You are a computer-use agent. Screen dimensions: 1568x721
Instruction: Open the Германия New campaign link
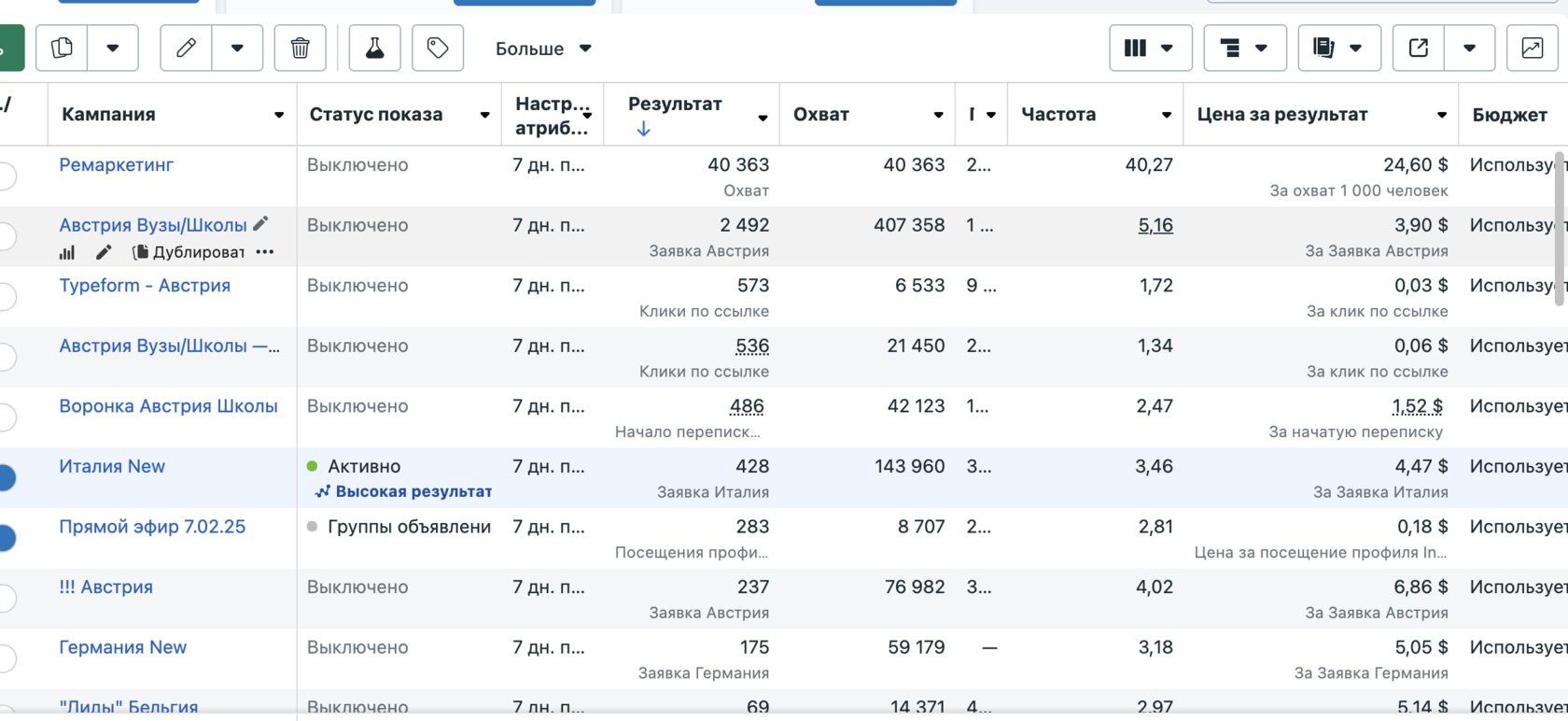[x=122, y=647]
